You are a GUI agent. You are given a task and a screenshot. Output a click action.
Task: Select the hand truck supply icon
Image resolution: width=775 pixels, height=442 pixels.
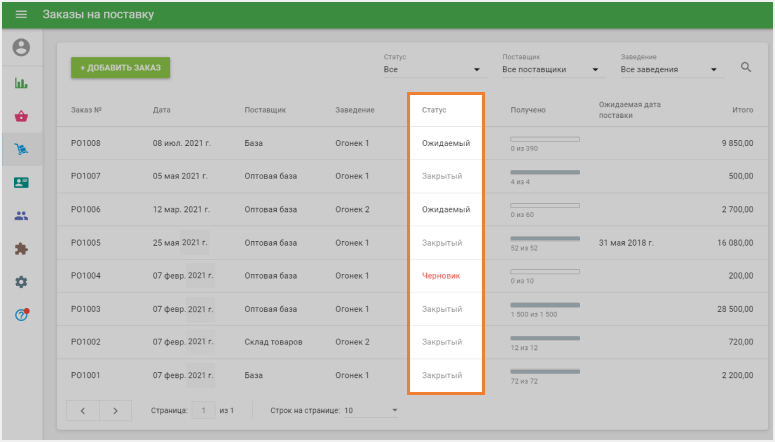point(21,150)
